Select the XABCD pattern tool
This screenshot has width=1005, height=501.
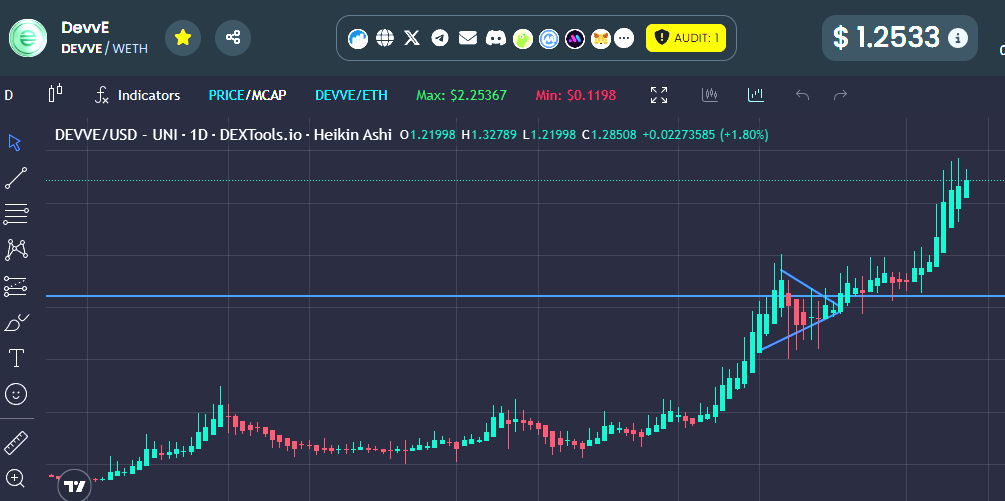coord(15,250)
